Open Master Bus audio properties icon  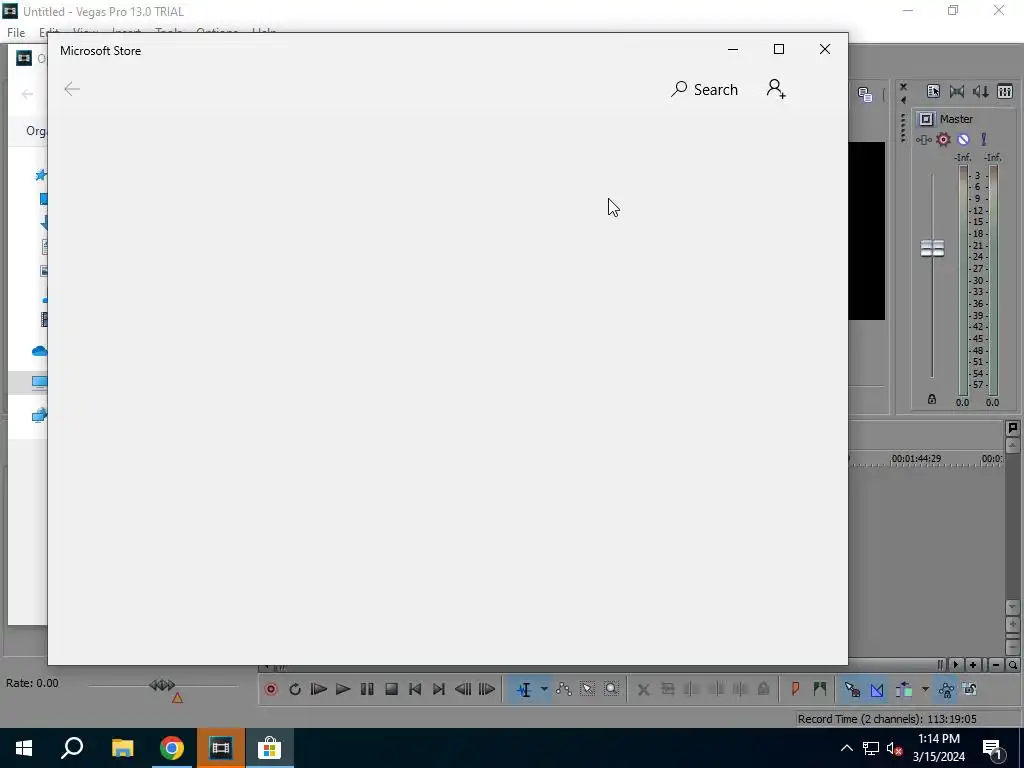933,91
